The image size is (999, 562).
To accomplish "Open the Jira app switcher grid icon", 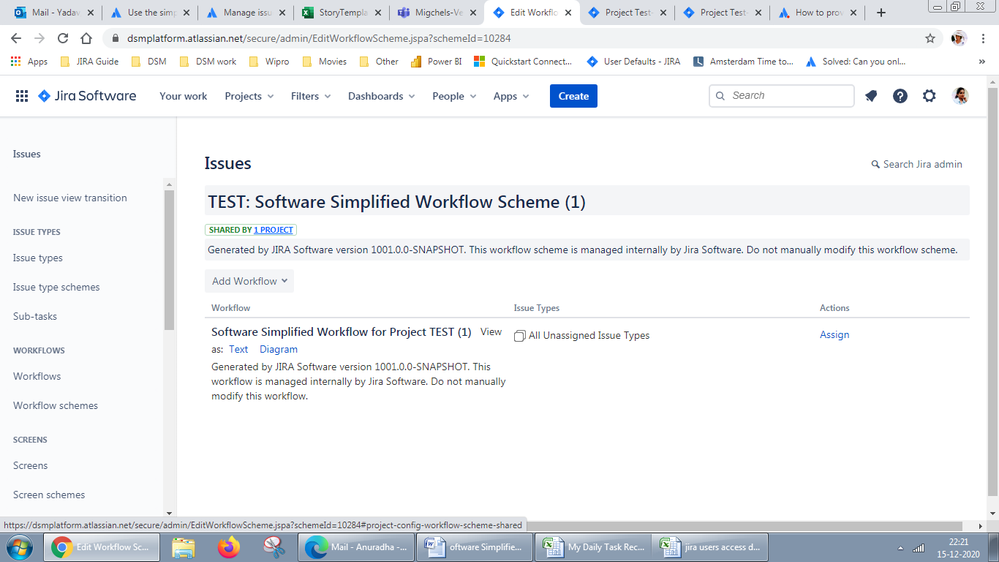I will click(x=22, y=96).
